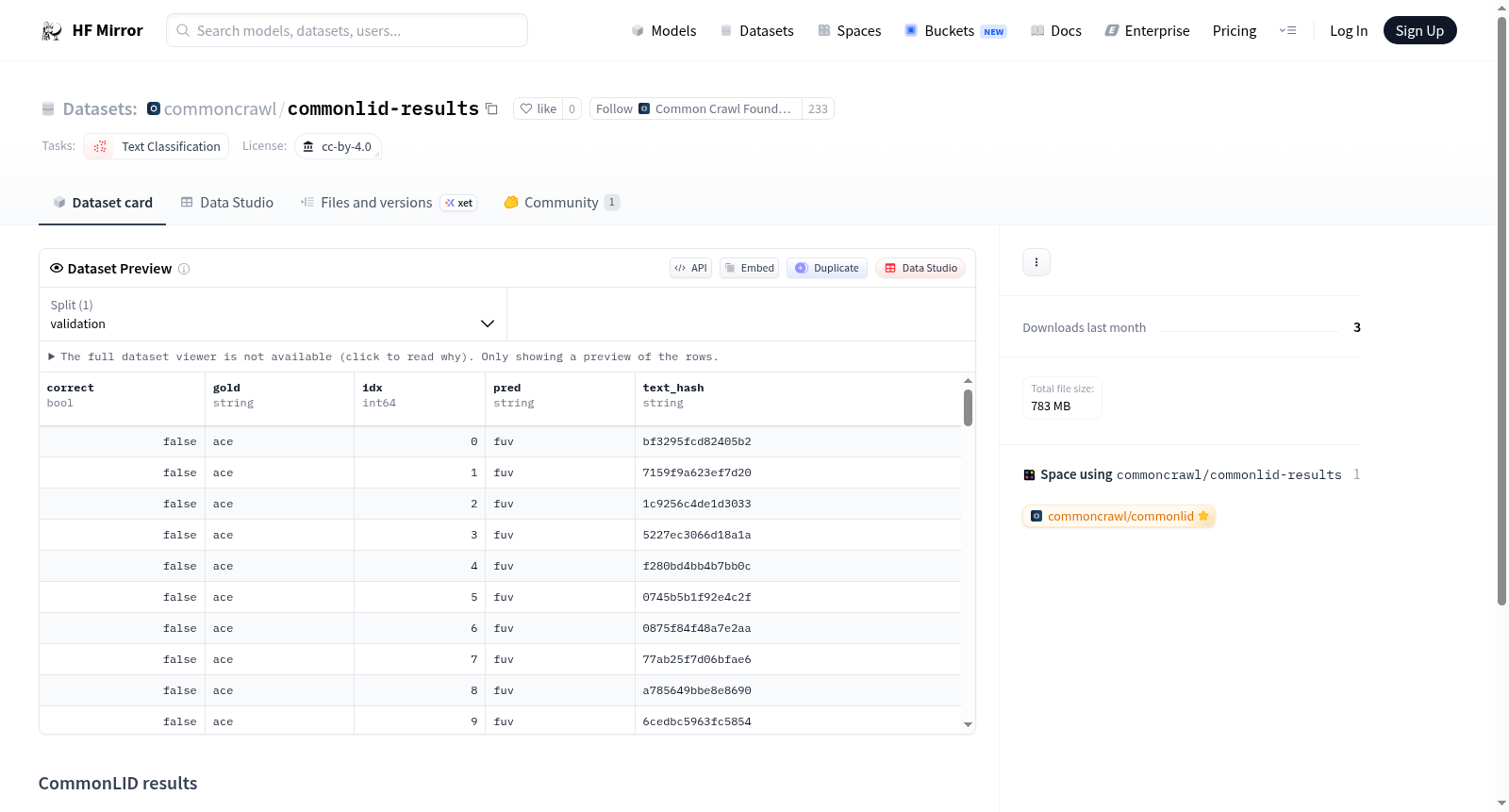
Task: Click the Sign Up button
Action: (x=1419, y=31)
